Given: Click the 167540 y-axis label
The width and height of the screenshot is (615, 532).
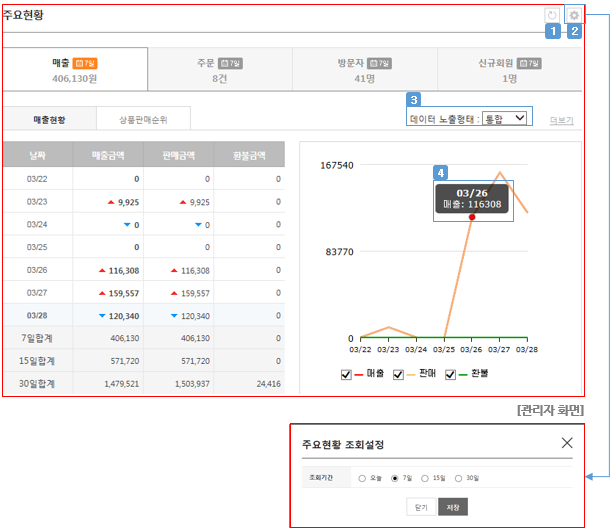Looking at the screenshot, I should pos(337,165).
